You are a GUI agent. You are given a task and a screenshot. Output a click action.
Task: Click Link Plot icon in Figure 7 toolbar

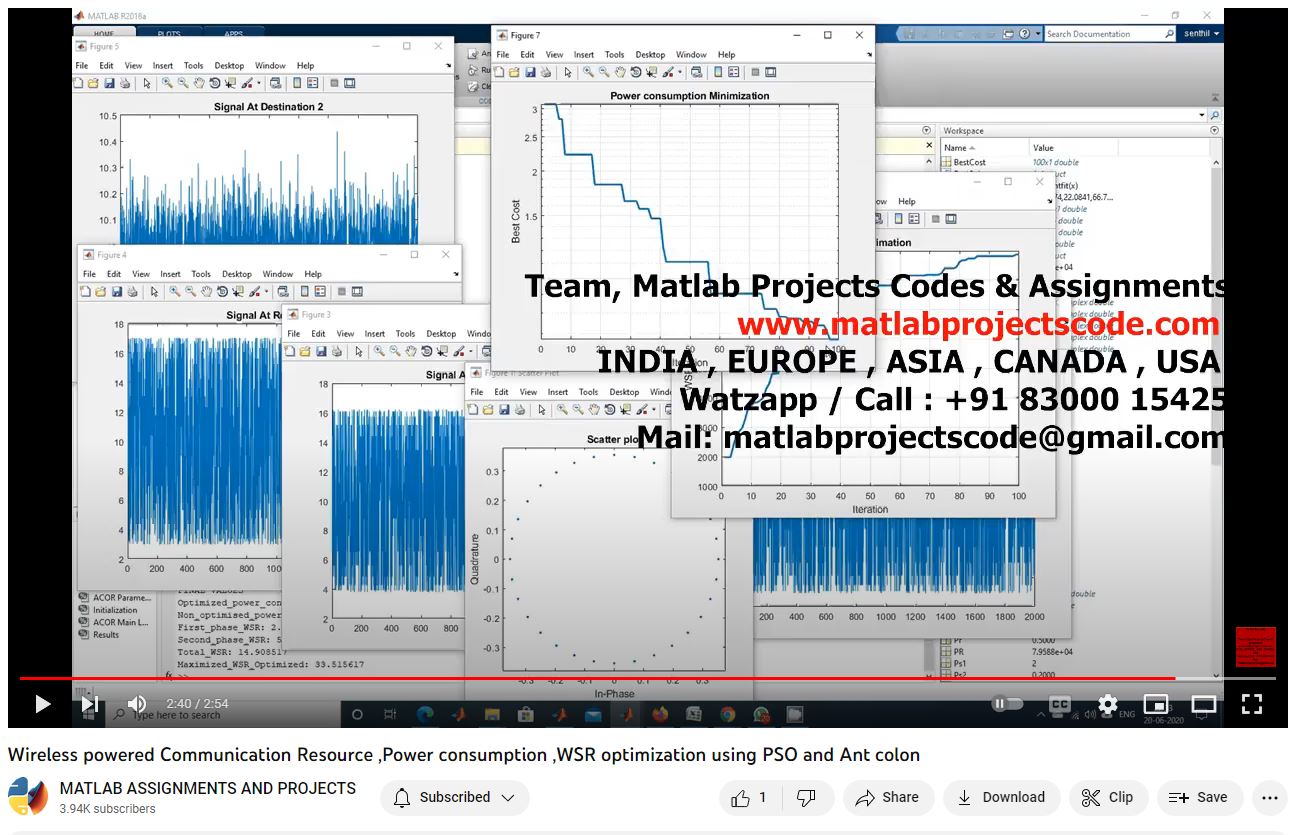click(x=696, y=72)
